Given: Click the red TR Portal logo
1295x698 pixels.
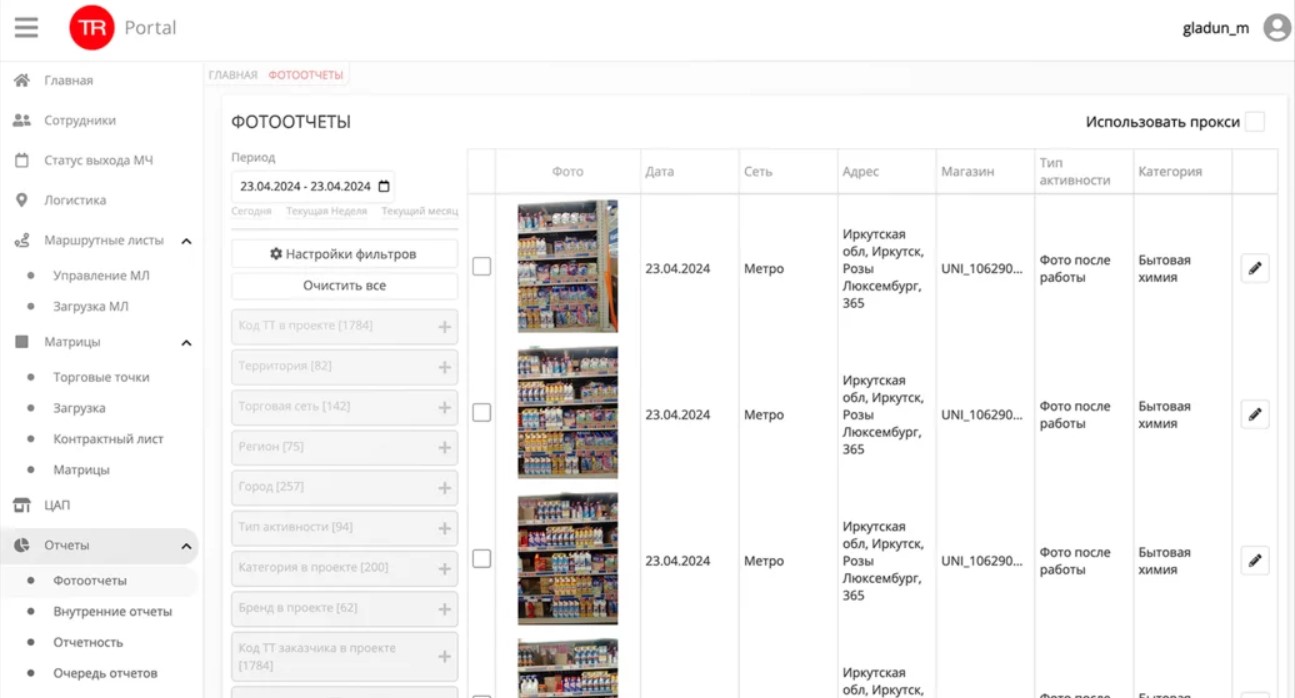Looking at the screenshot, I should (x=92, y=28).
